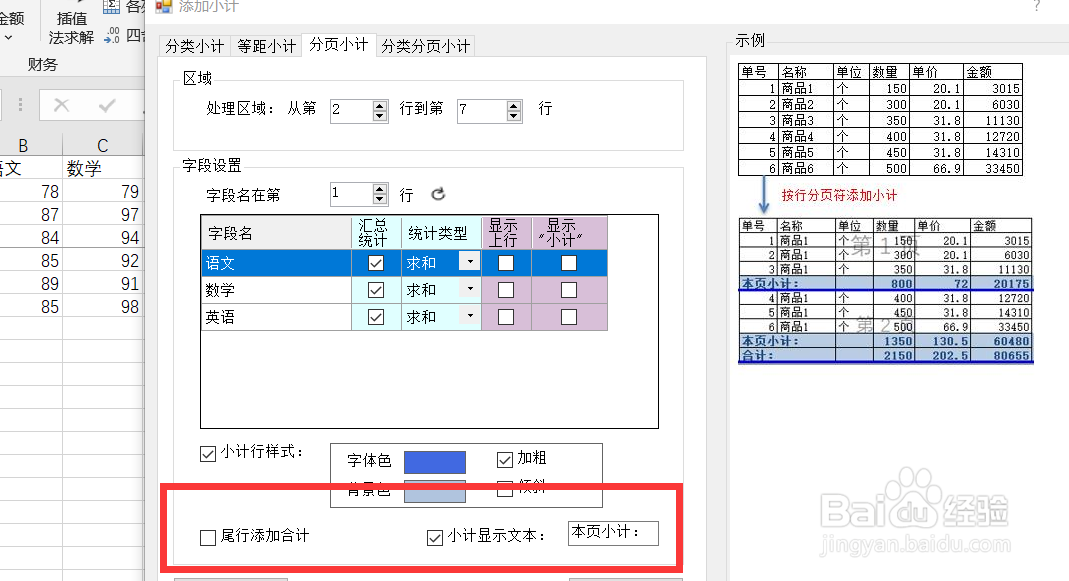Select the 分页小计 tab
The height and width of the screenshot is (581, 1069).
(338, 44)
